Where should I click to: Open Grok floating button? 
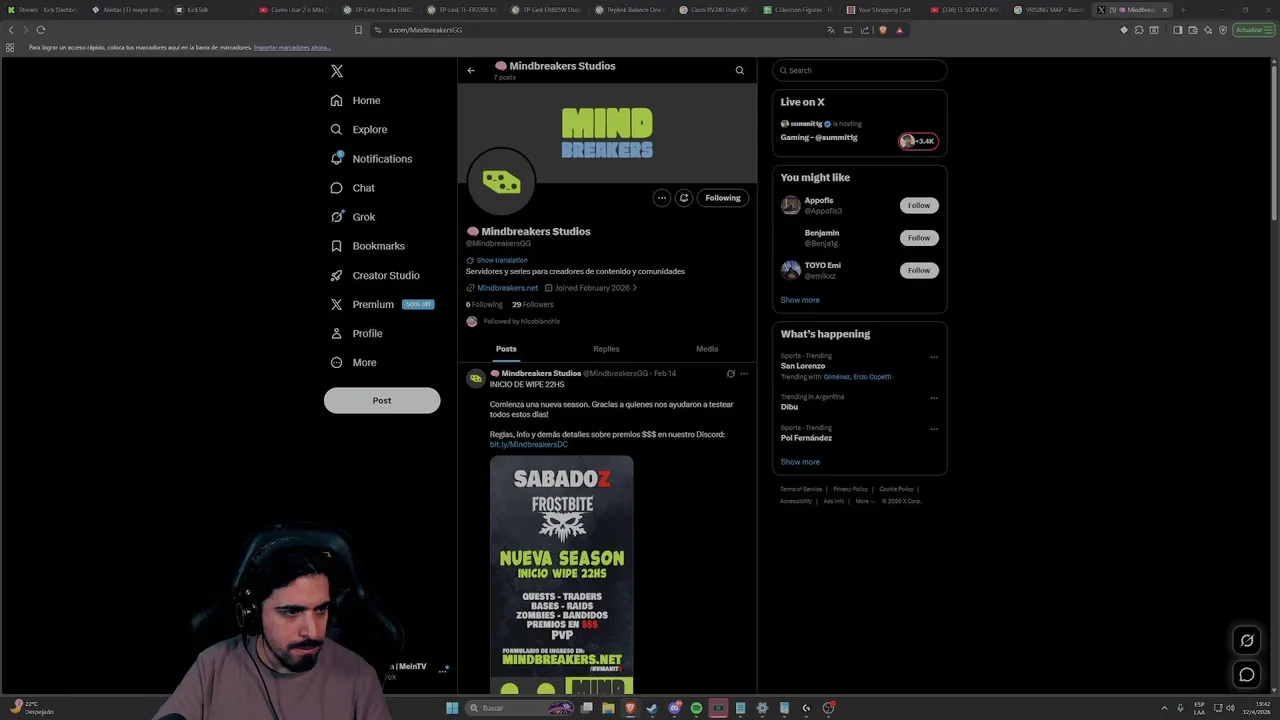click(1247, 640)
